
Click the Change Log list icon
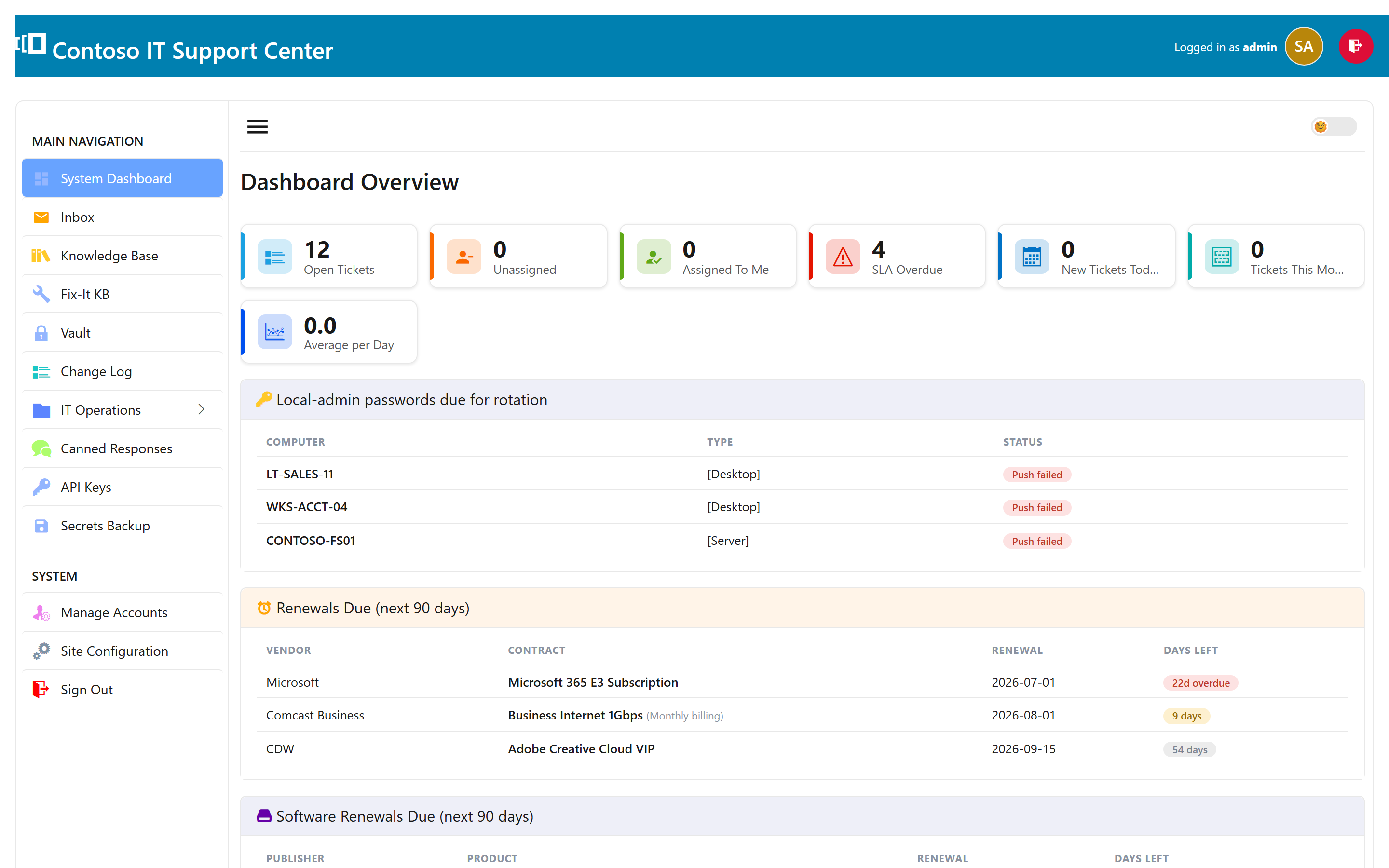[41, 372]
